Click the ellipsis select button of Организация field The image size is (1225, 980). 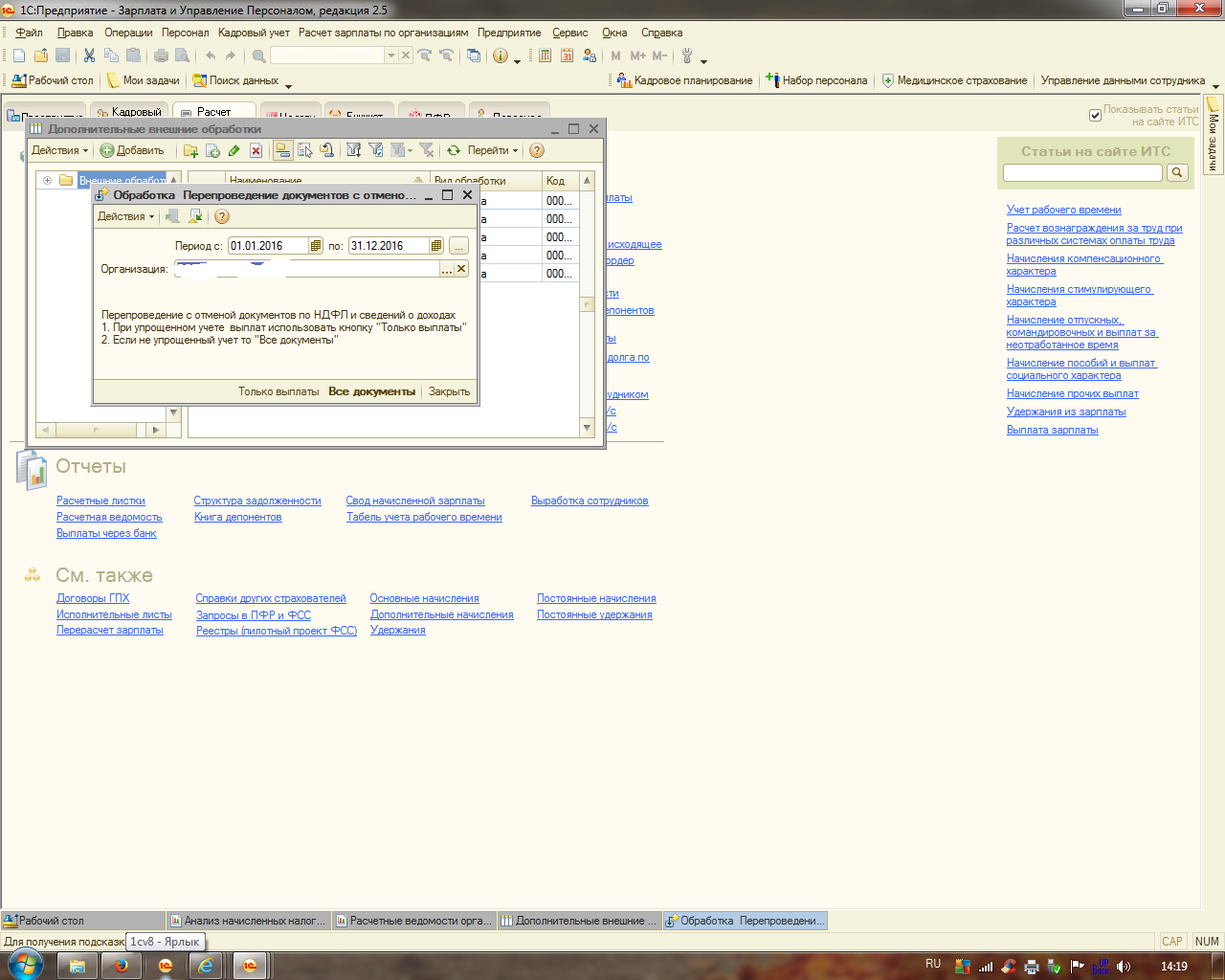pos(447,269)
